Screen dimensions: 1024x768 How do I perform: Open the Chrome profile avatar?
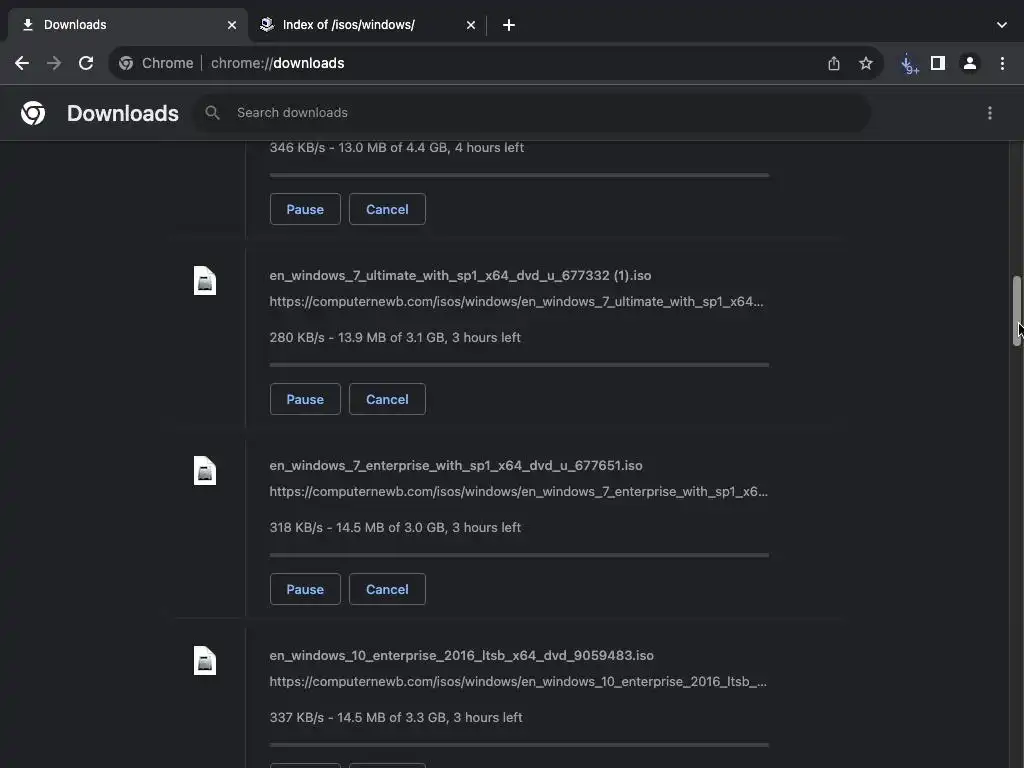click(x=970, y=63)
